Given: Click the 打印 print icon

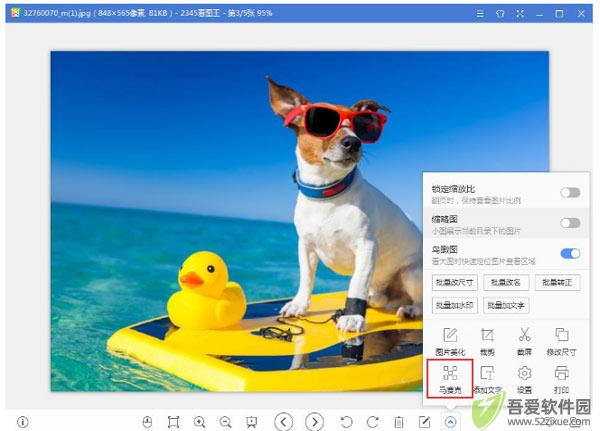Looking at the screenshot, I should (x=561, y=379).
